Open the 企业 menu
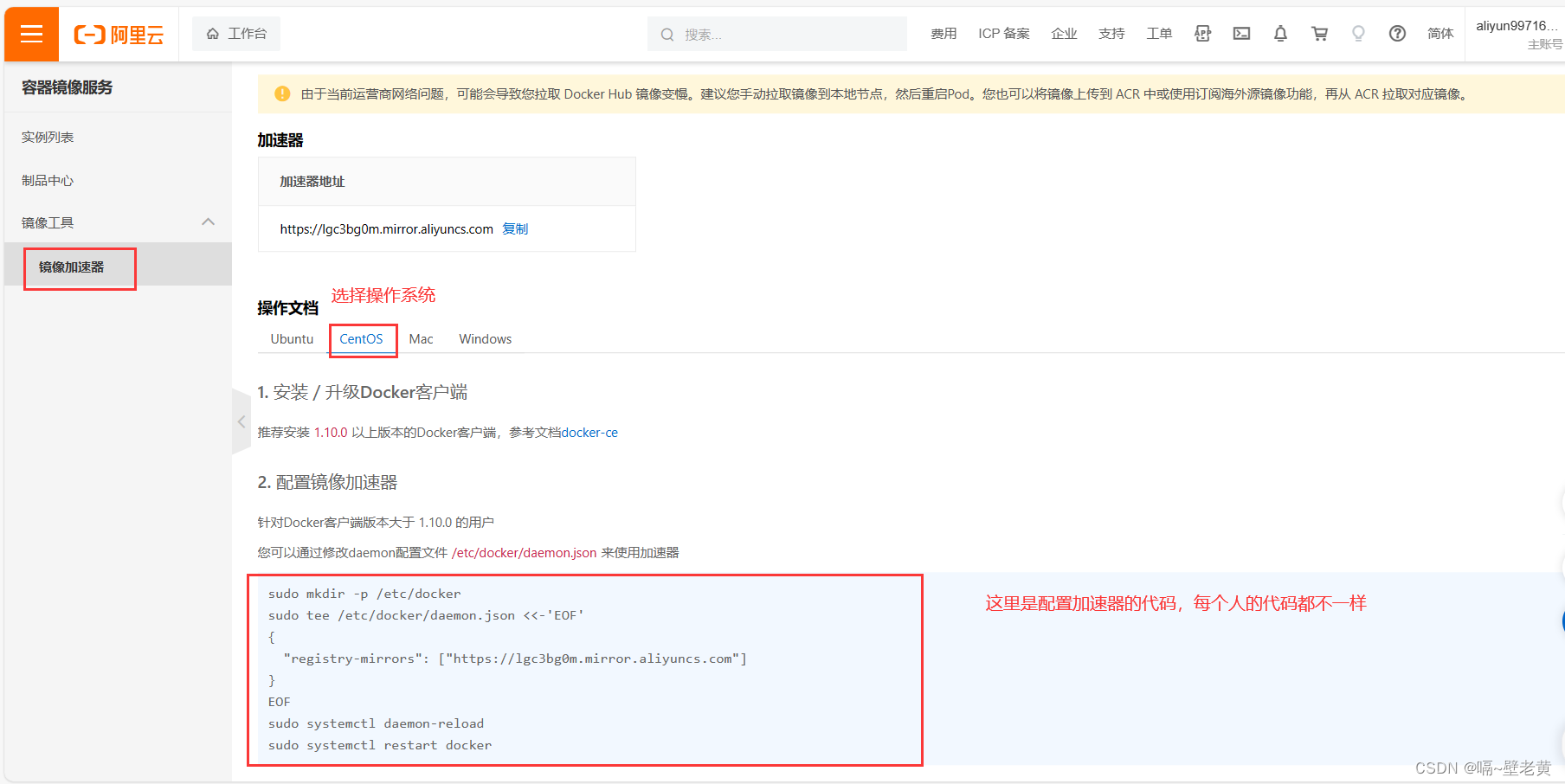The width and height of the screenshot is (1565, 784). tap(1064, 34)
